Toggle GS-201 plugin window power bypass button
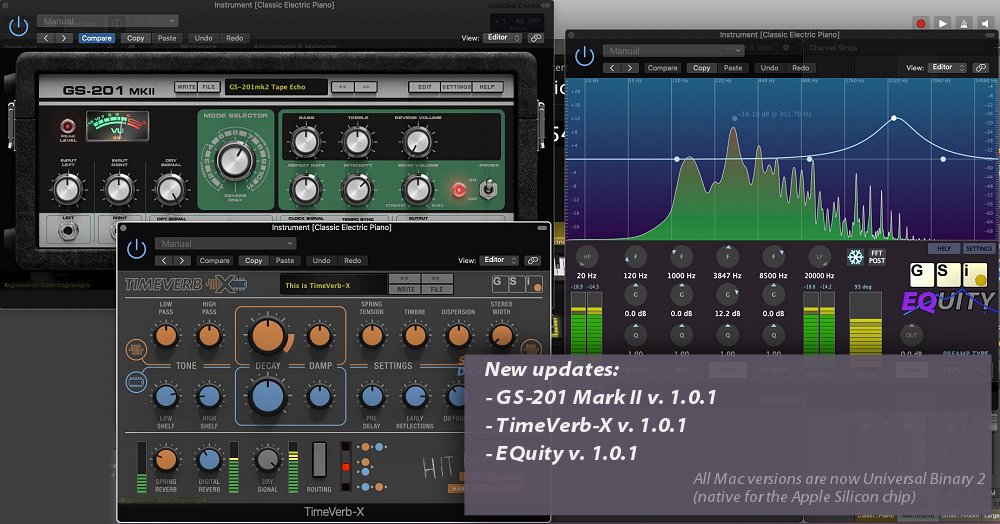This screenshot has width=1000, height=524. coord(18,26)
